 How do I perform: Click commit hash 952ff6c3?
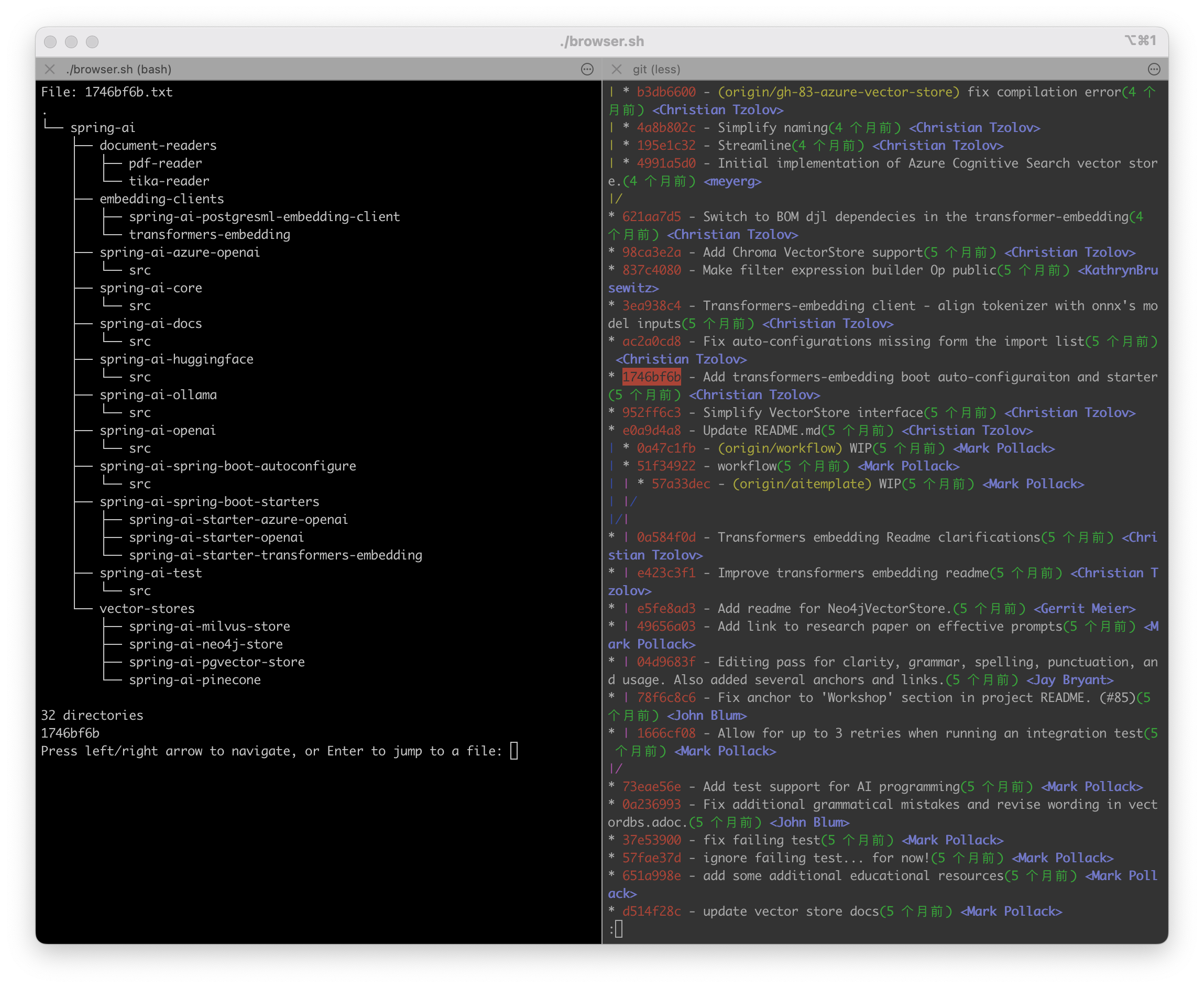coord(651,413)
